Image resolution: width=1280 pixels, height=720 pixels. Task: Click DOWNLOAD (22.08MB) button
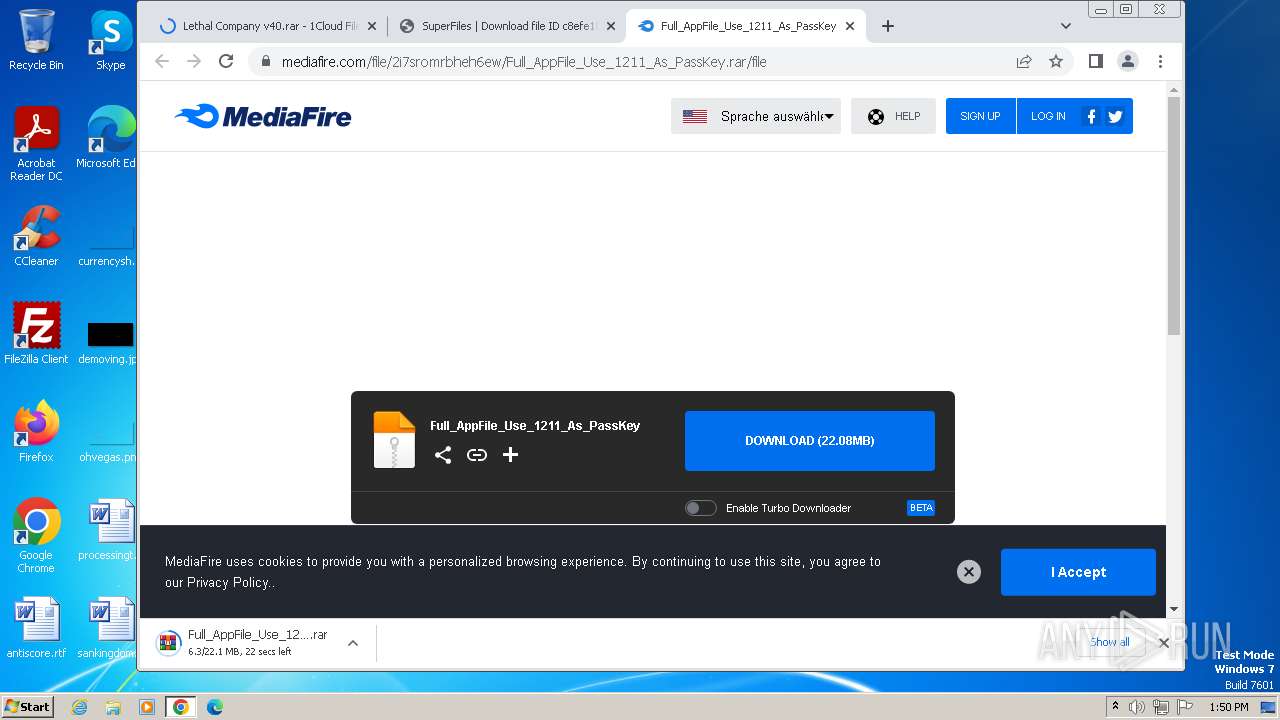click(810, 441)
